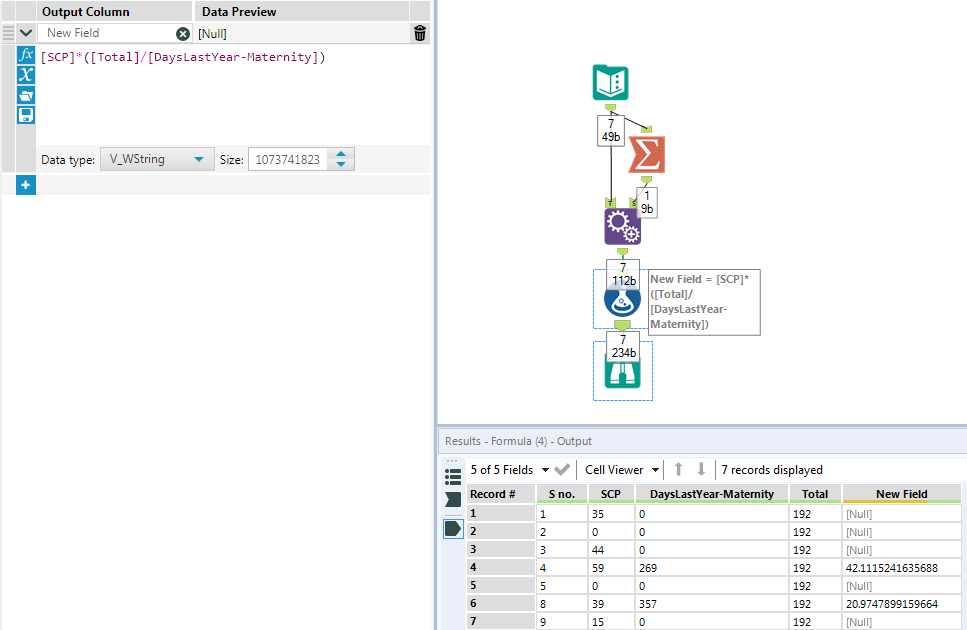Edit the Size value field 1073741823

(287, 160)
